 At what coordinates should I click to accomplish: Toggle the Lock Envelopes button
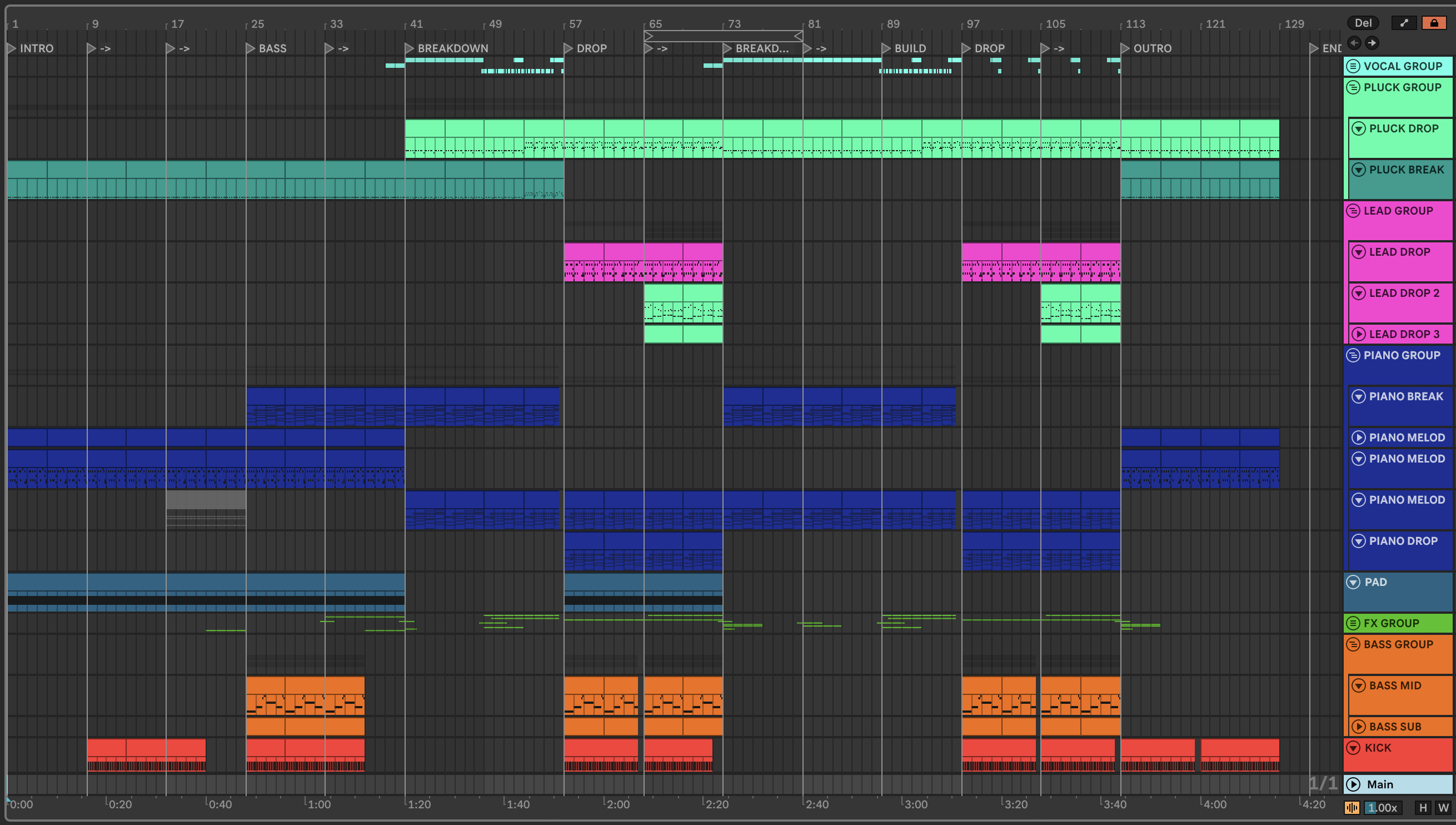tap(1433, 23)
